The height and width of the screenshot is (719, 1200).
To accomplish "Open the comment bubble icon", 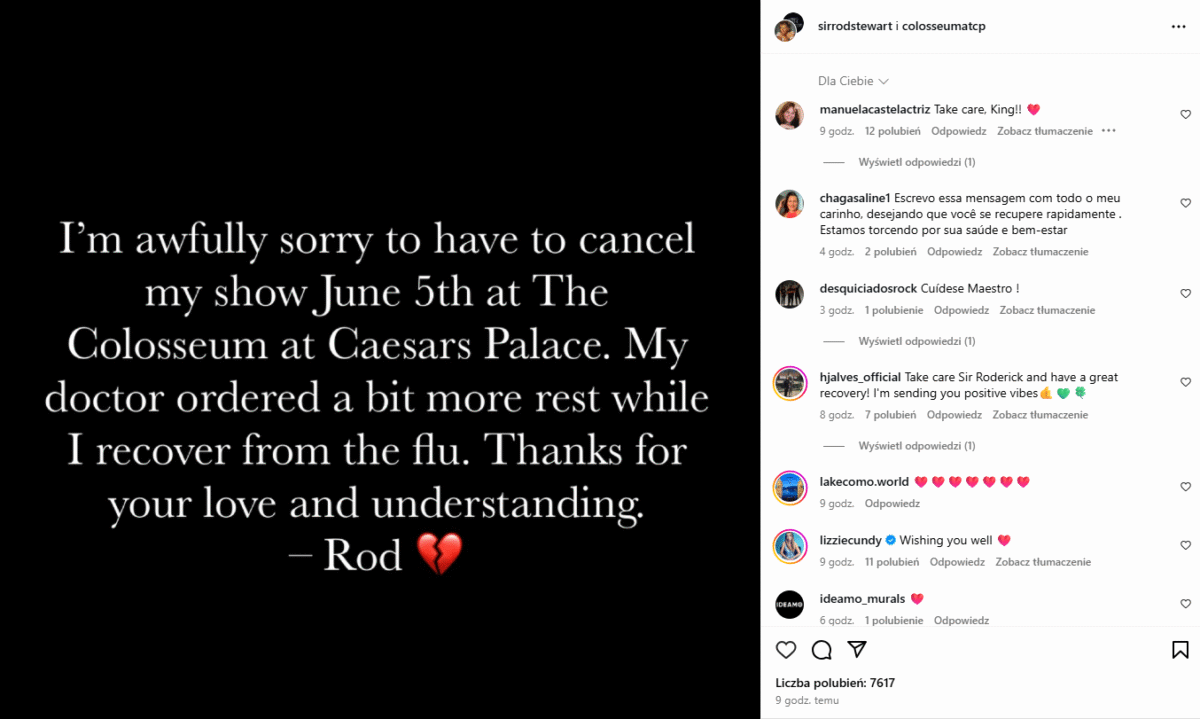I will [x=822, y=650].
